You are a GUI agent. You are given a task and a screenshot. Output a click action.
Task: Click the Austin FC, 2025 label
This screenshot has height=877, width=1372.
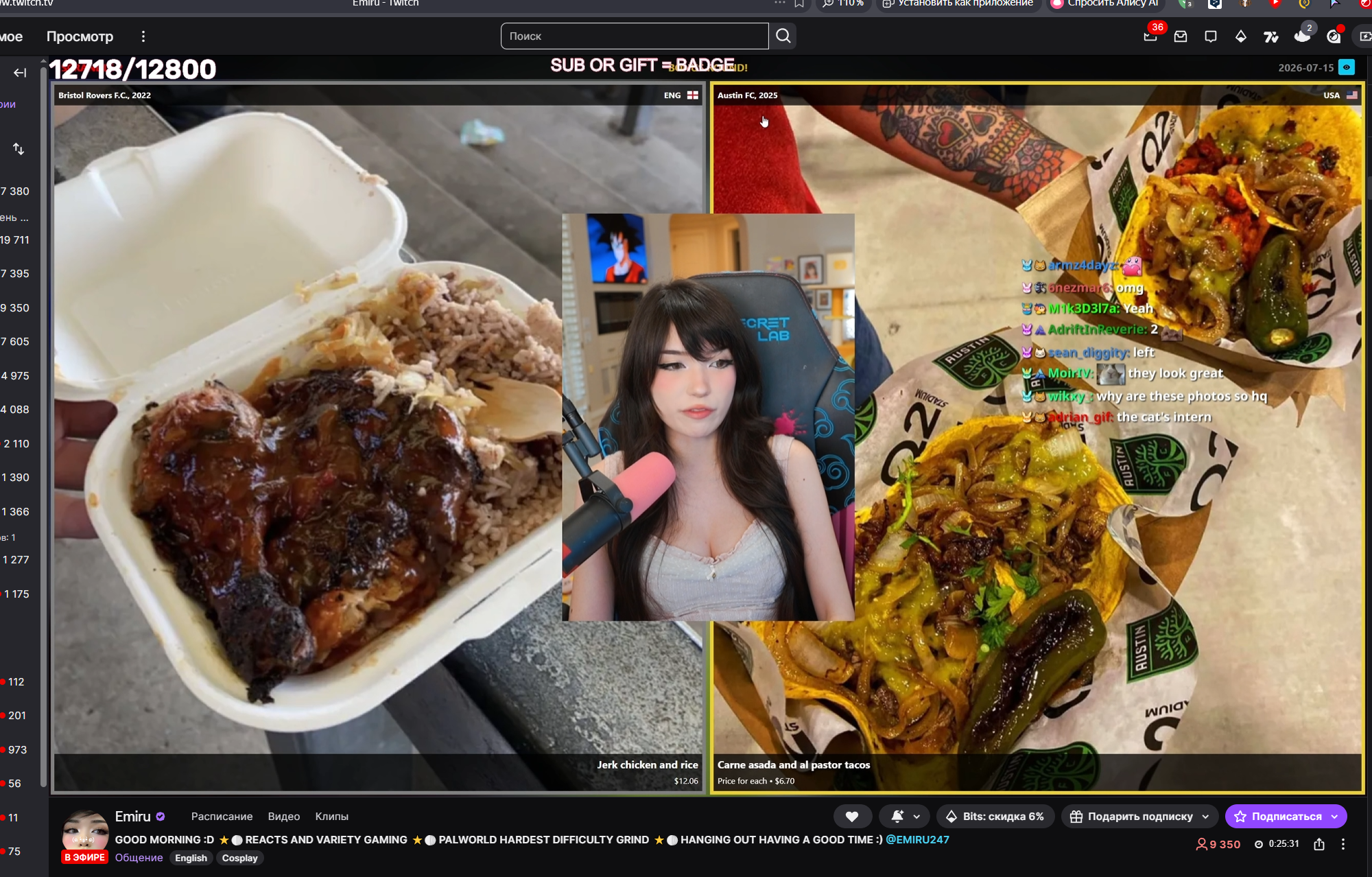pyautogui.click(x=747, y=95)
